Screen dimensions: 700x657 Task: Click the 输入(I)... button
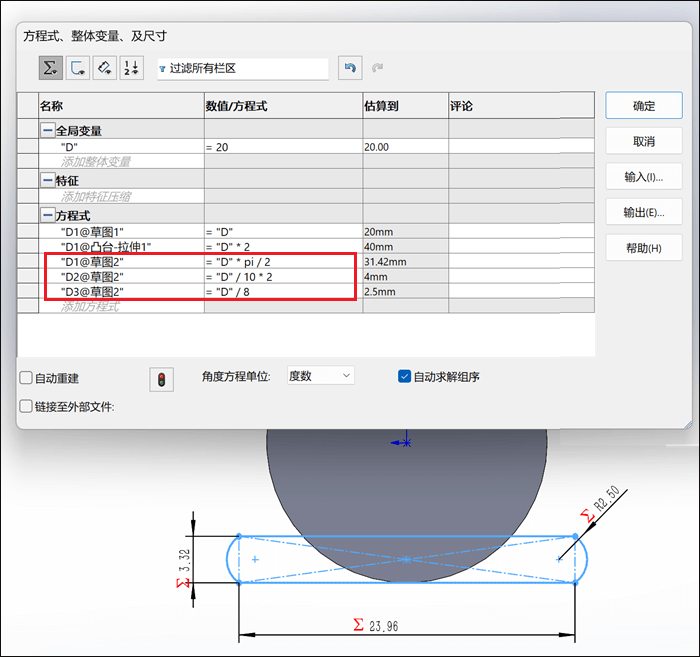pos(644,177)
